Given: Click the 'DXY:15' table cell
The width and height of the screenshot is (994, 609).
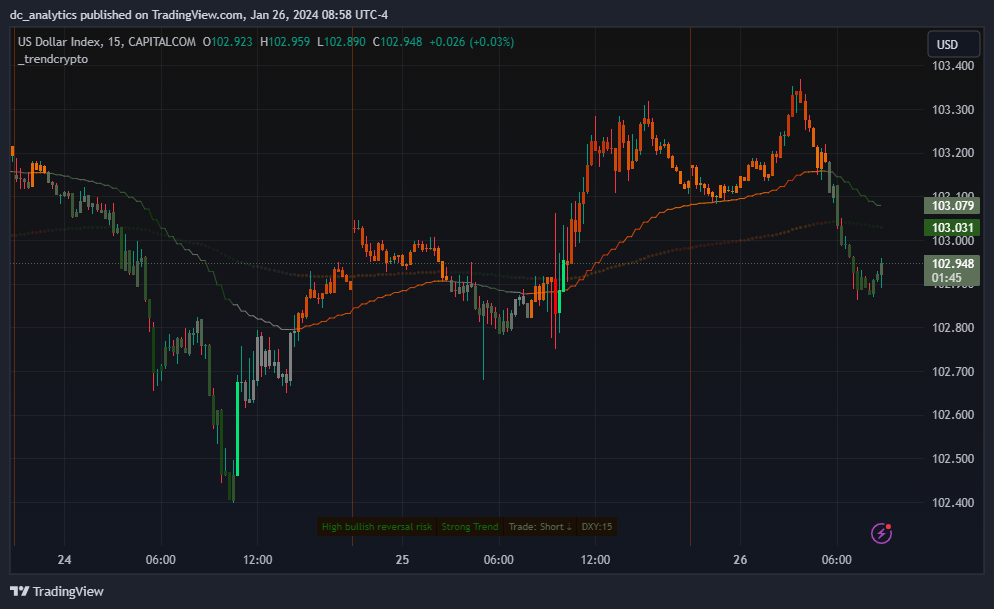Looking at the screenshot, I should pos(597,527).
